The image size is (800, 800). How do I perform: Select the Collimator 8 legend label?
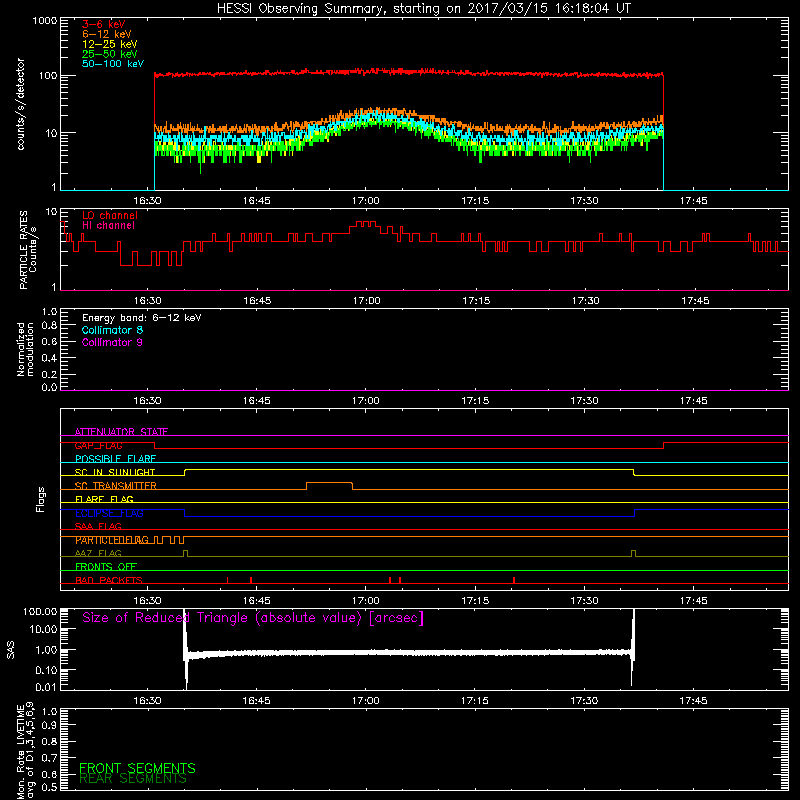112,330
